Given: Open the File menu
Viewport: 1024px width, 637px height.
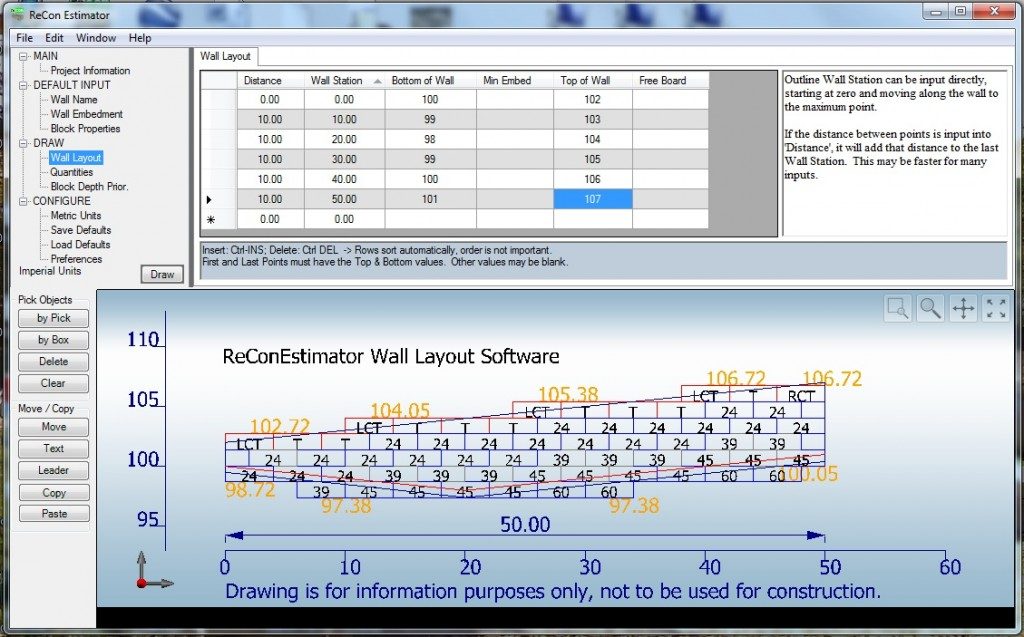Looking at the screenshot, I should tap(24, 38).
